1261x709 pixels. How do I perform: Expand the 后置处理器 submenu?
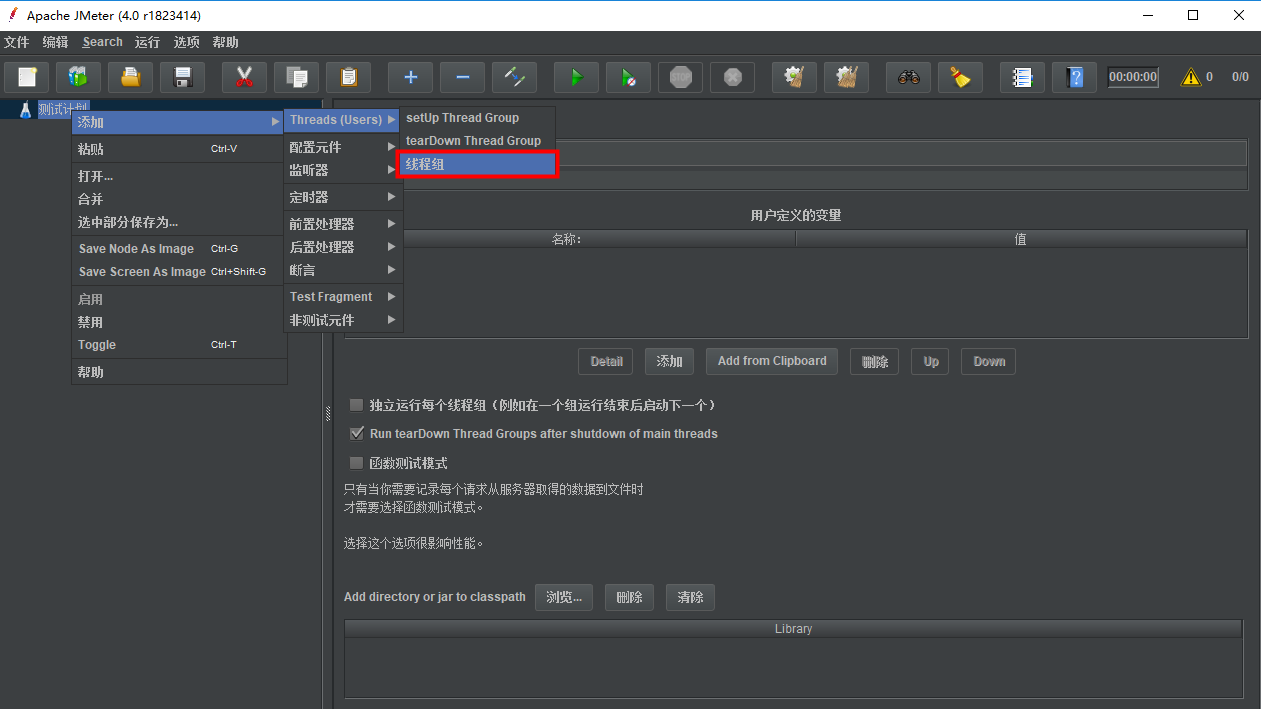tap(343, 247)
